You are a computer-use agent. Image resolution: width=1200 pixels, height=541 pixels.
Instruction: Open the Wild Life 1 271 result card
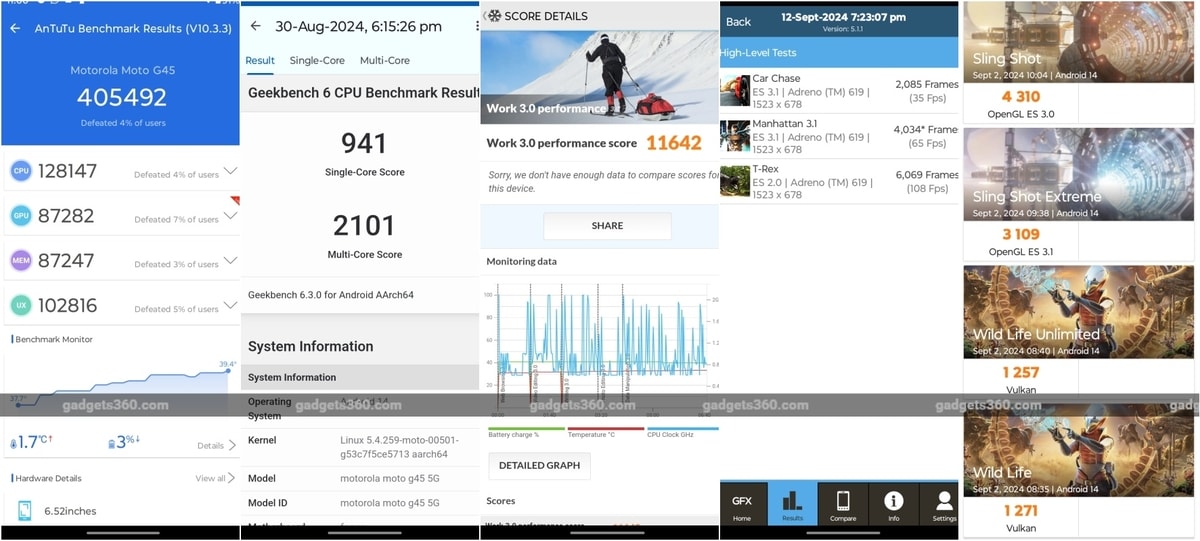(x=1080, y=468)
